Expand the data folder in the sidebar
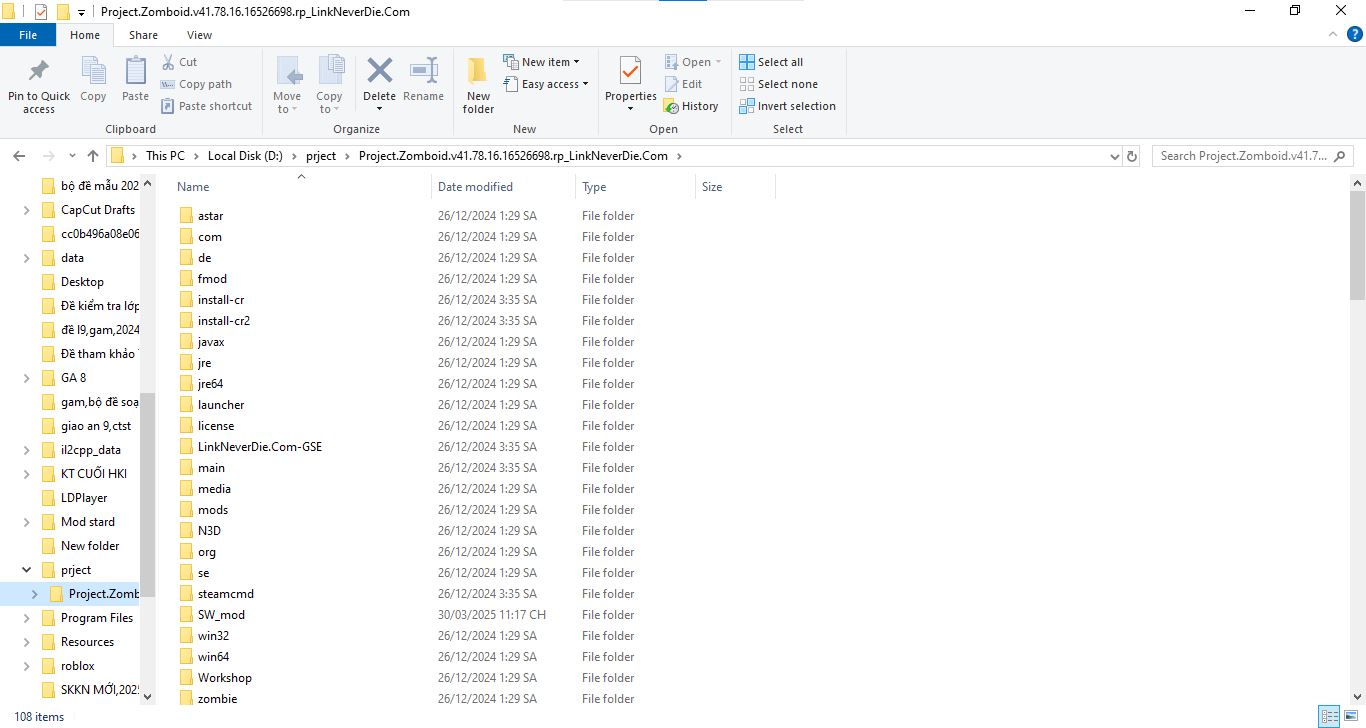 click(25, 257)
